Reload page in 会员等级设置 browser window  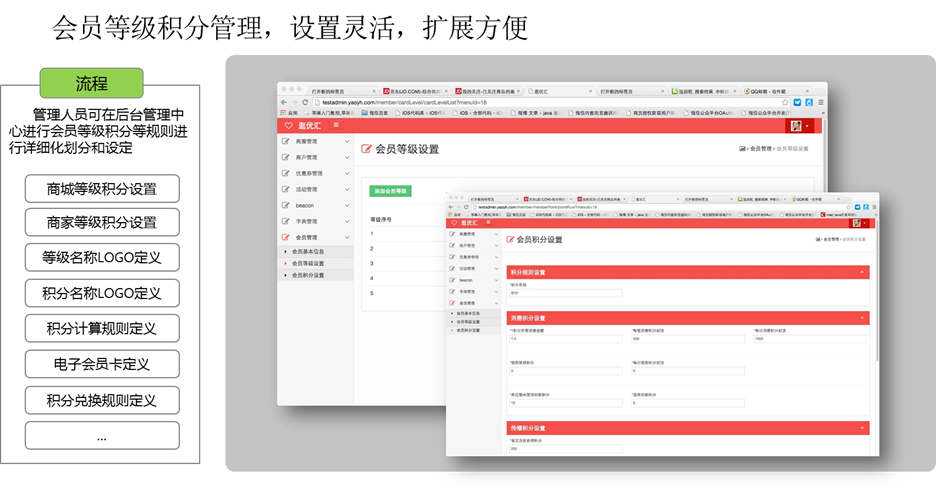pyautogui.click(x=305, y=102)
